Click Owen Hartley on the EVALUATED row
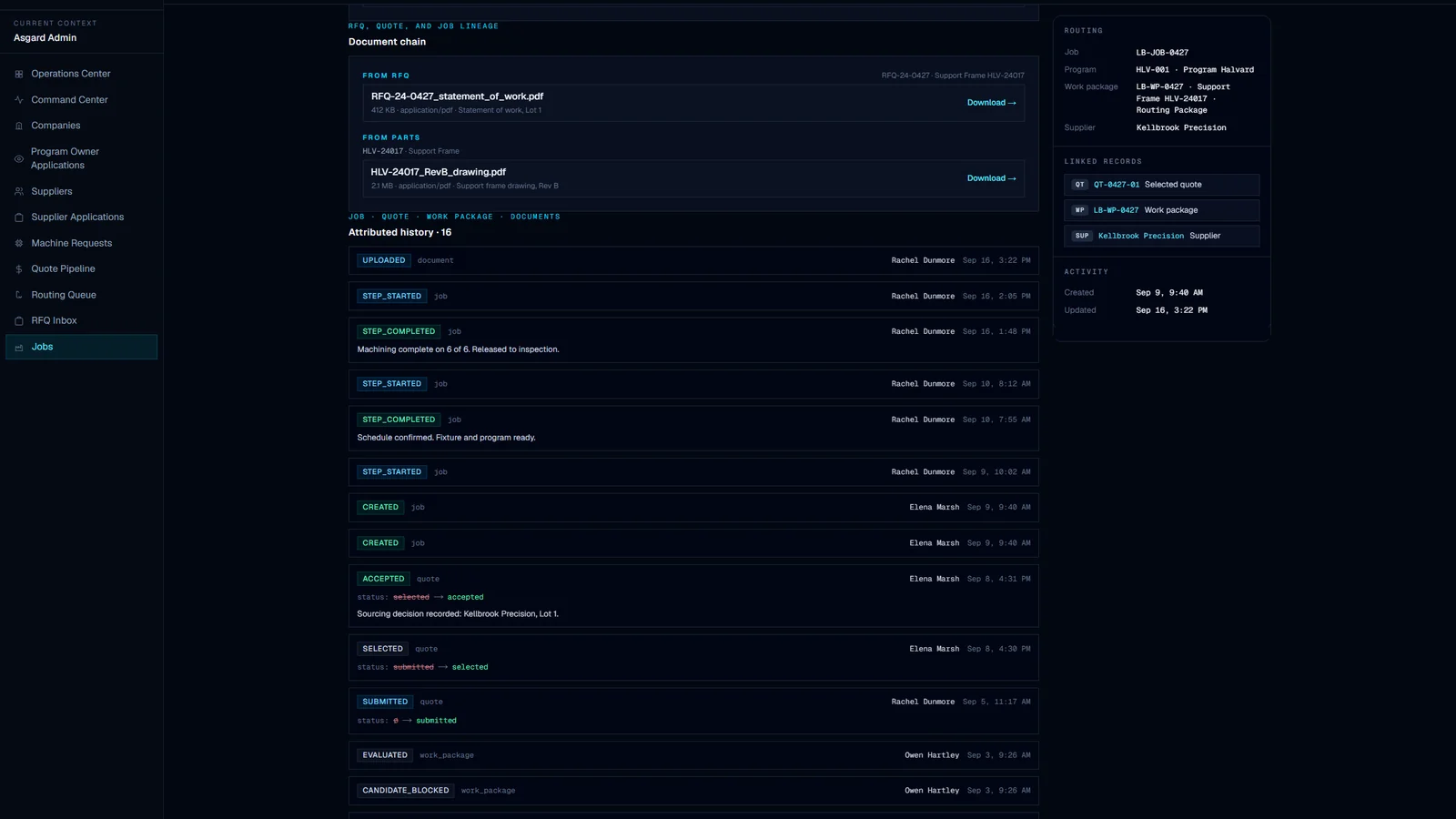This screenshot has width=1456, height=819. pyautogui.click(x=932, y=755)
